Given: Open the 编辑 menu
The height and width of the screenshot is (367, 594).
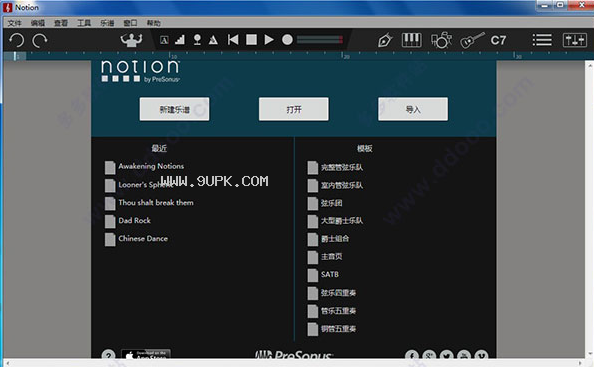Looking at the screenshot, I should 38,23.
